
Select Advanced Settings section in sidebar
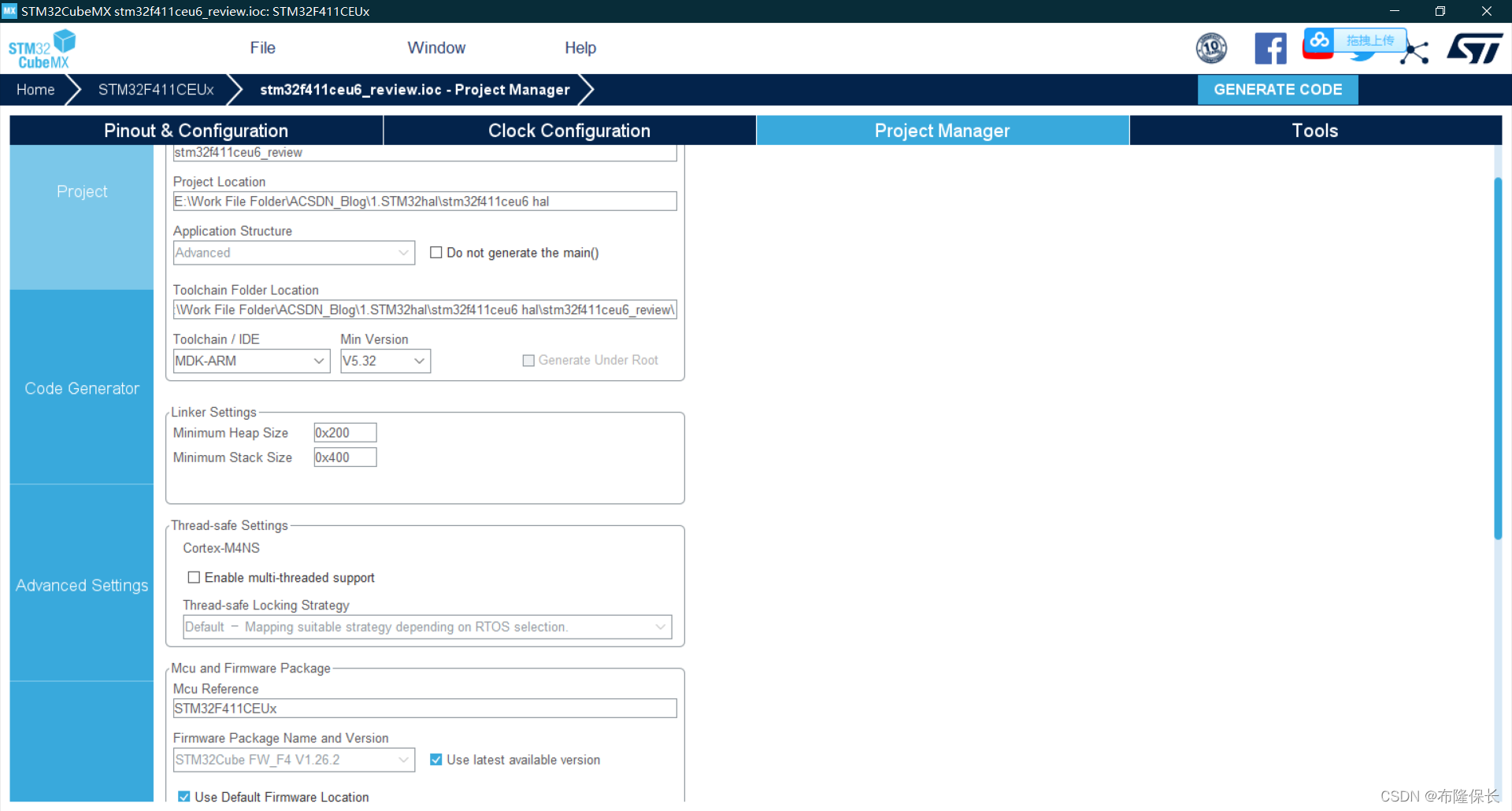82,585
